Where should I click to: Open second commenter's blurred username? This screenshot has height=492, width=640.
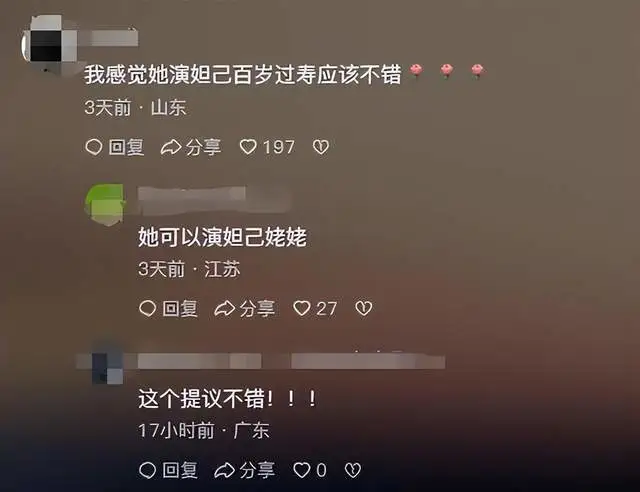coord(214,200)
